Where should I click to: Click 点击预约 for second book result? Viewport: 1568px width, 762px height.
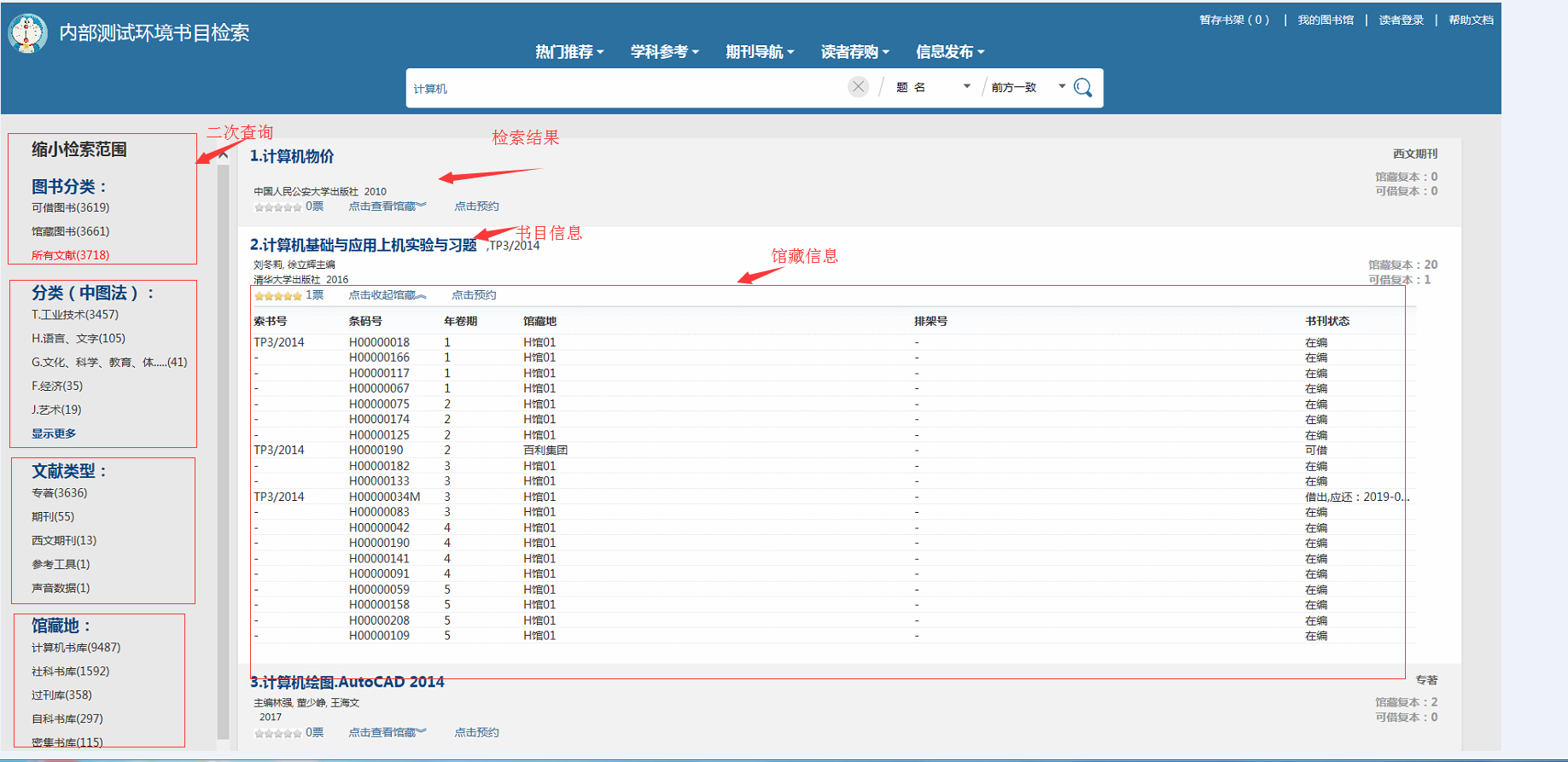[474, 295]
